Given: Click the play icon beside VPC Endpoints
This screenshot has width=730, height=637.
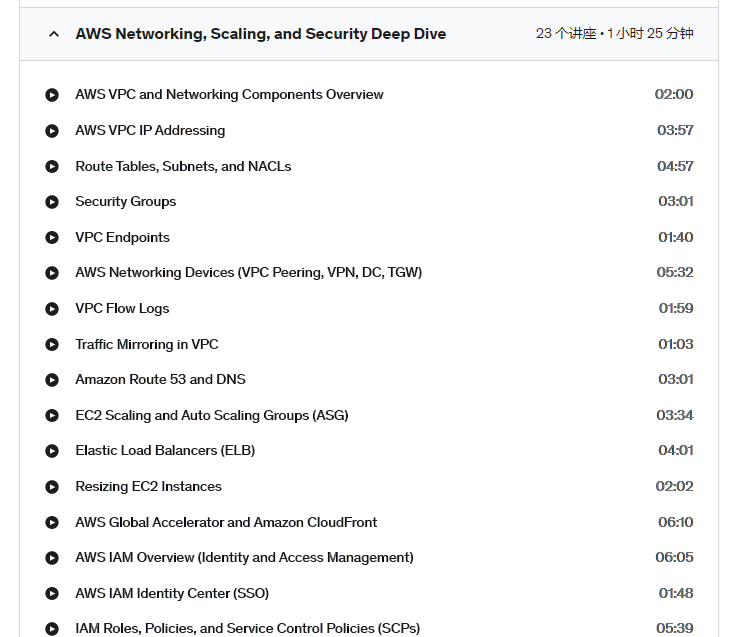Looking at the screenshot, I should click(52, 237).
